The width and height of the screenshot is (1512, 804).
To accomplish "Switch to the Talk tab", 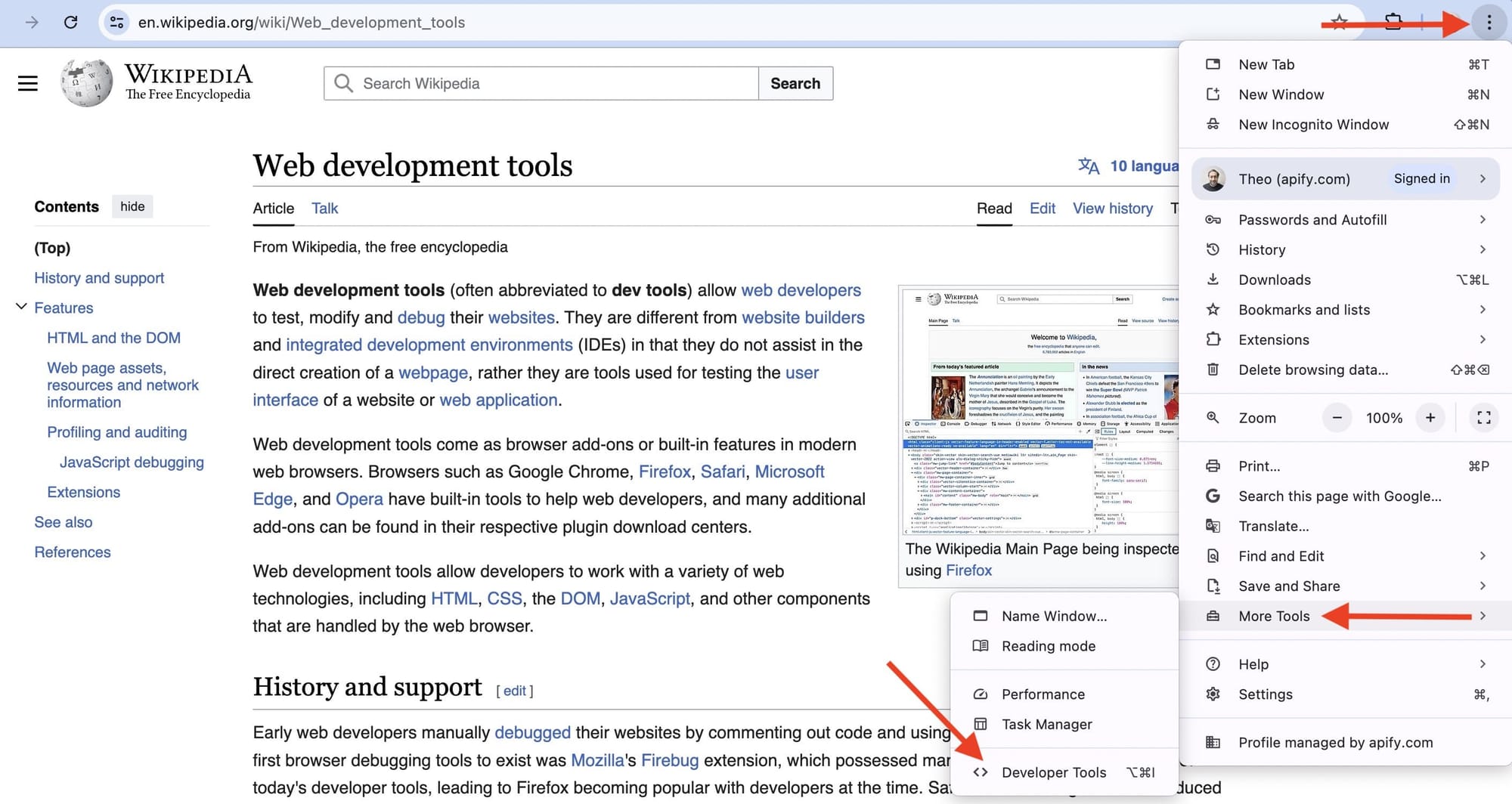I will [324, 208].
